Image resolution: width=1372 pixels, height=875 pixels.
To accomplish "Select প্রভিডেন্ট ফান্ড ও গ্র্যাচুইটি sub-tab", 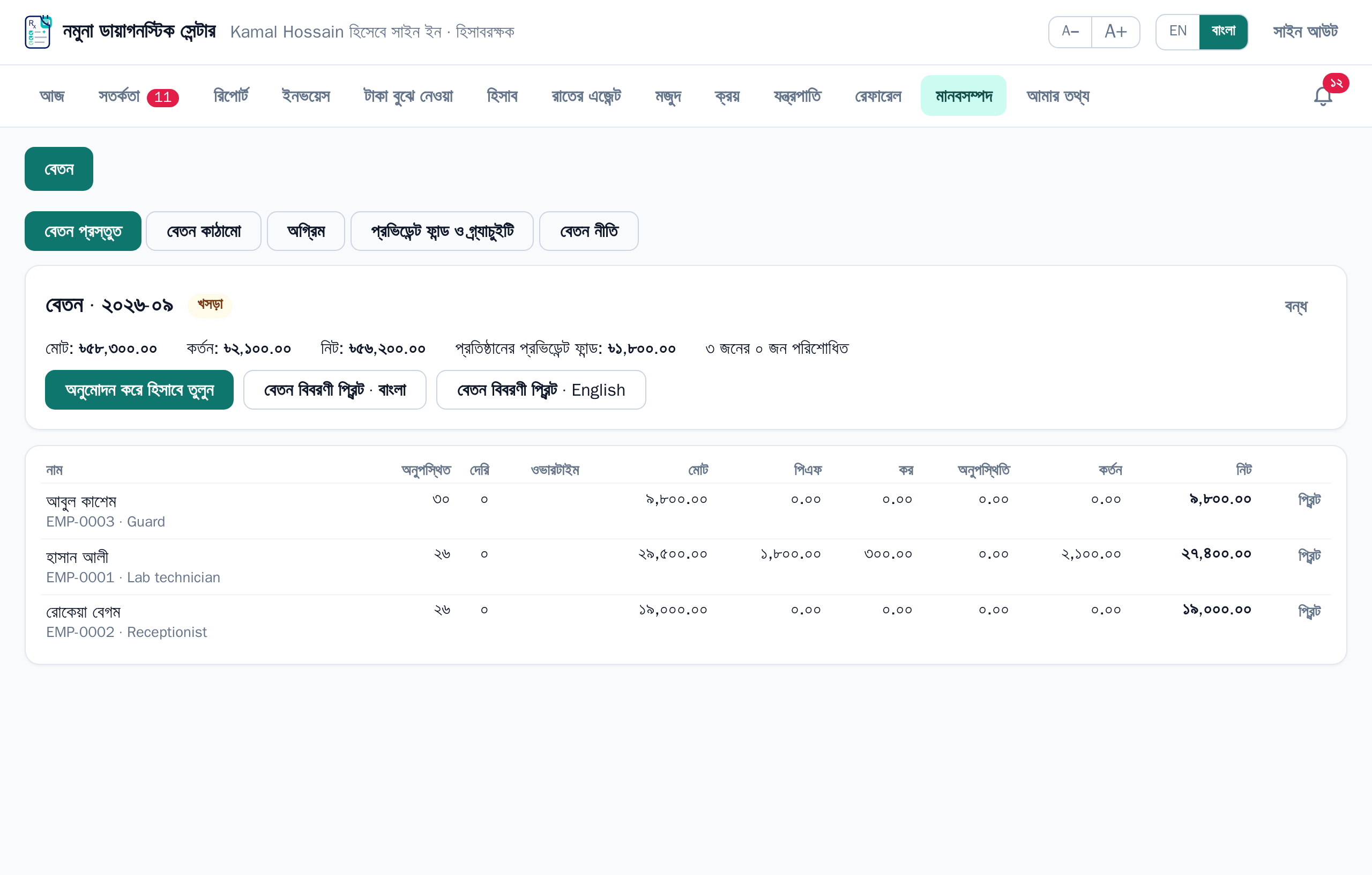I will click(442, 231).
